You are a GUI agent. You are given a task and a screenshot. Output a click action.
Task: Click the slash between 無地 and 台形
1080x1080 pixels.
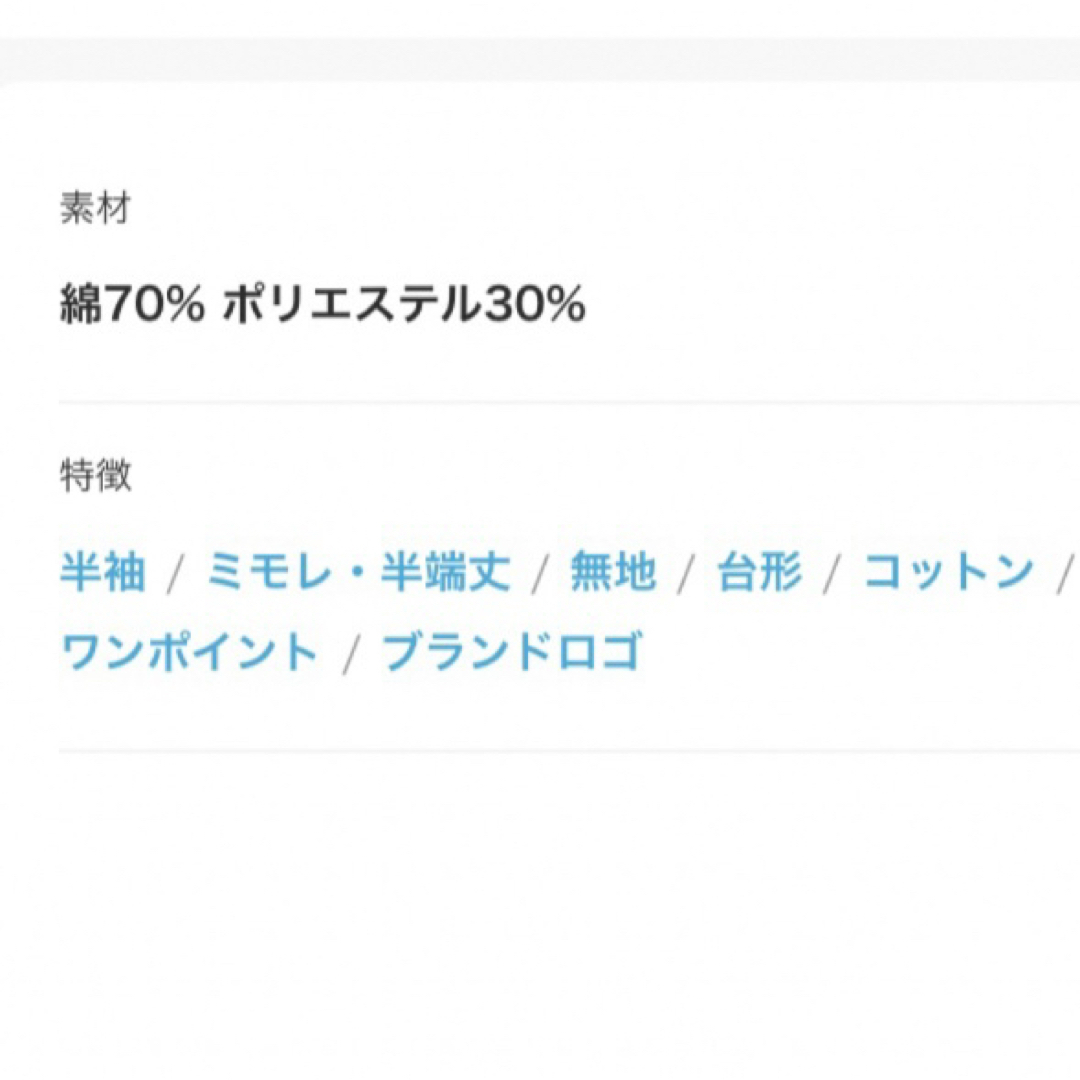click(686, 574)
